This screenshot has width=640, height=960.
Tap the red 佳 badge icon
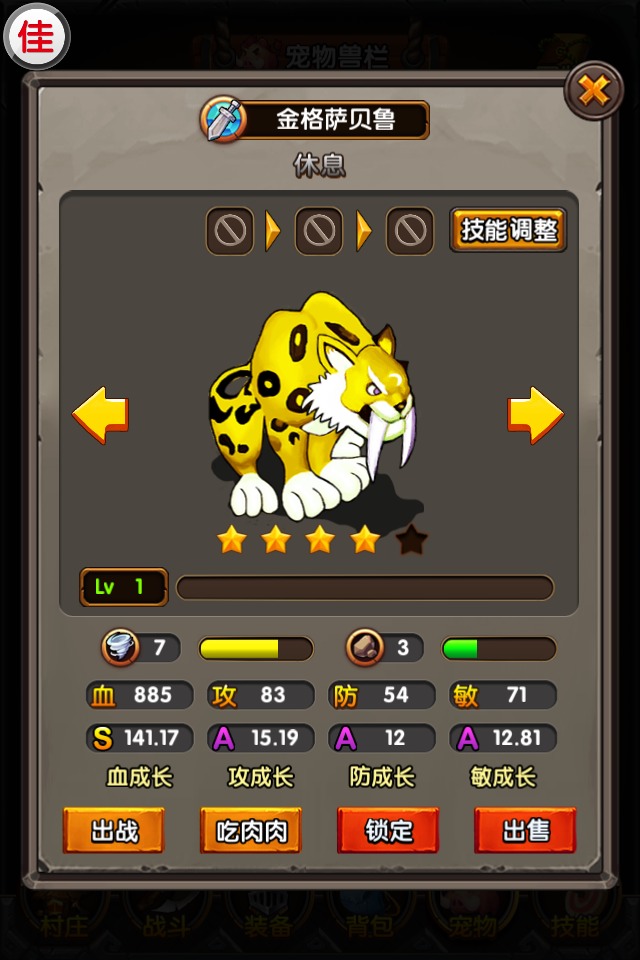click(37, 37)
